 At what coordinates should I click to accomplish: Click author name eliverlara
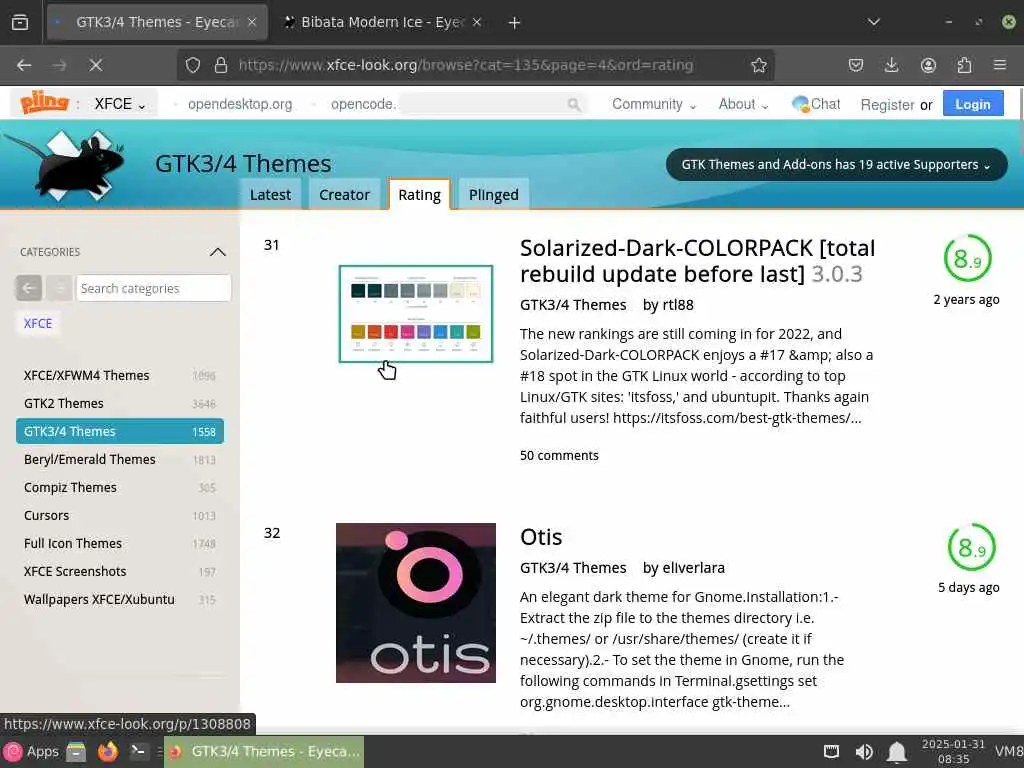[693, 568]
